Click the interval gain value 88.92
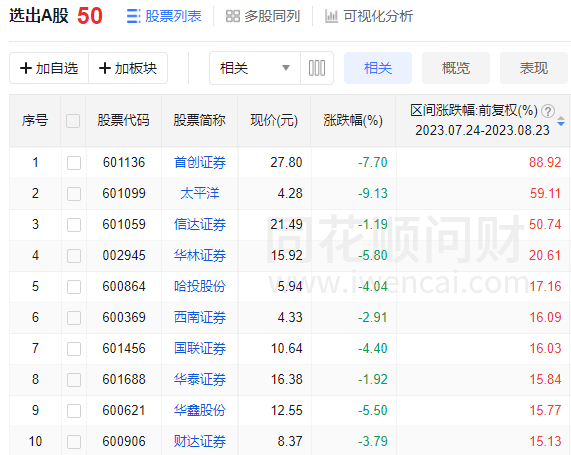 (545, 162)
